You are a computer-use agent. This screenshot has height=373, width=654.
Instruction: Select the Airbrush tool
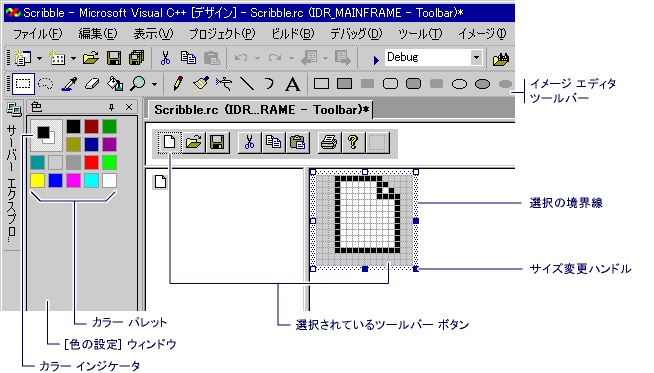(224, 84)
